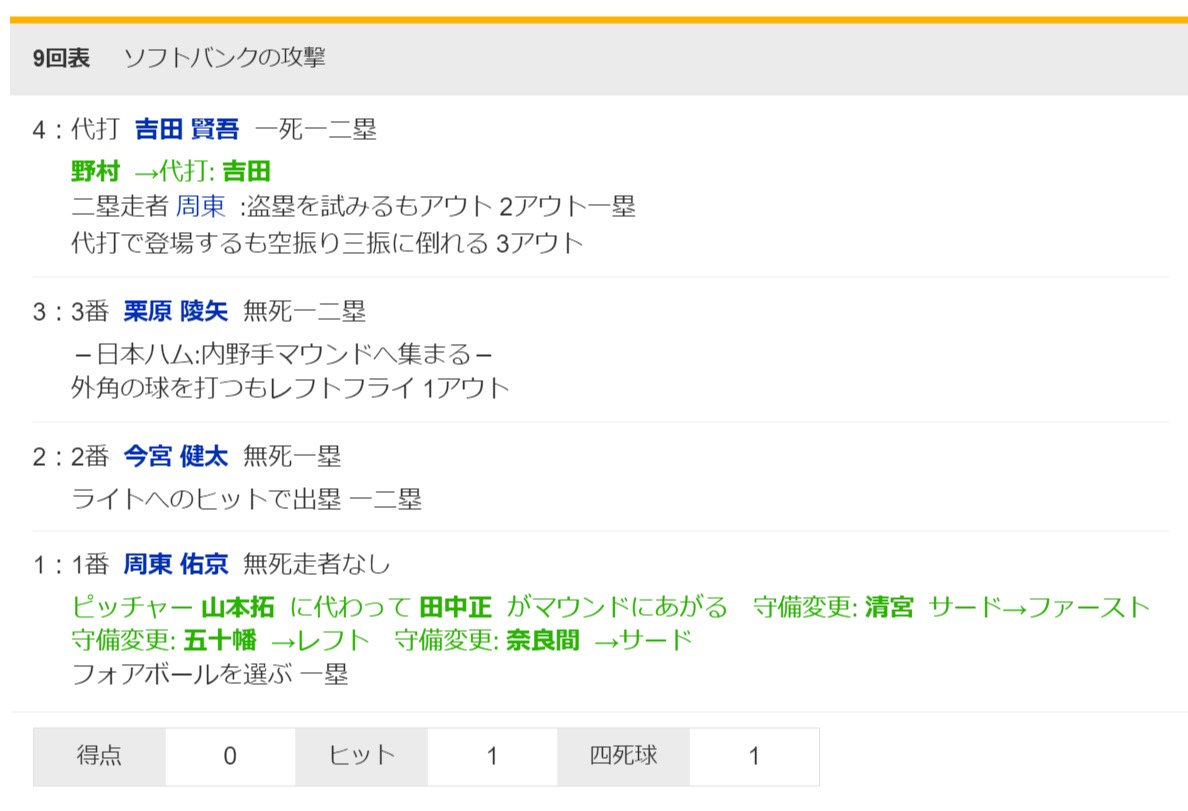Select text 代打で登場するも空振り三振に倒れる 3アウト

click(x=327, y=243)
